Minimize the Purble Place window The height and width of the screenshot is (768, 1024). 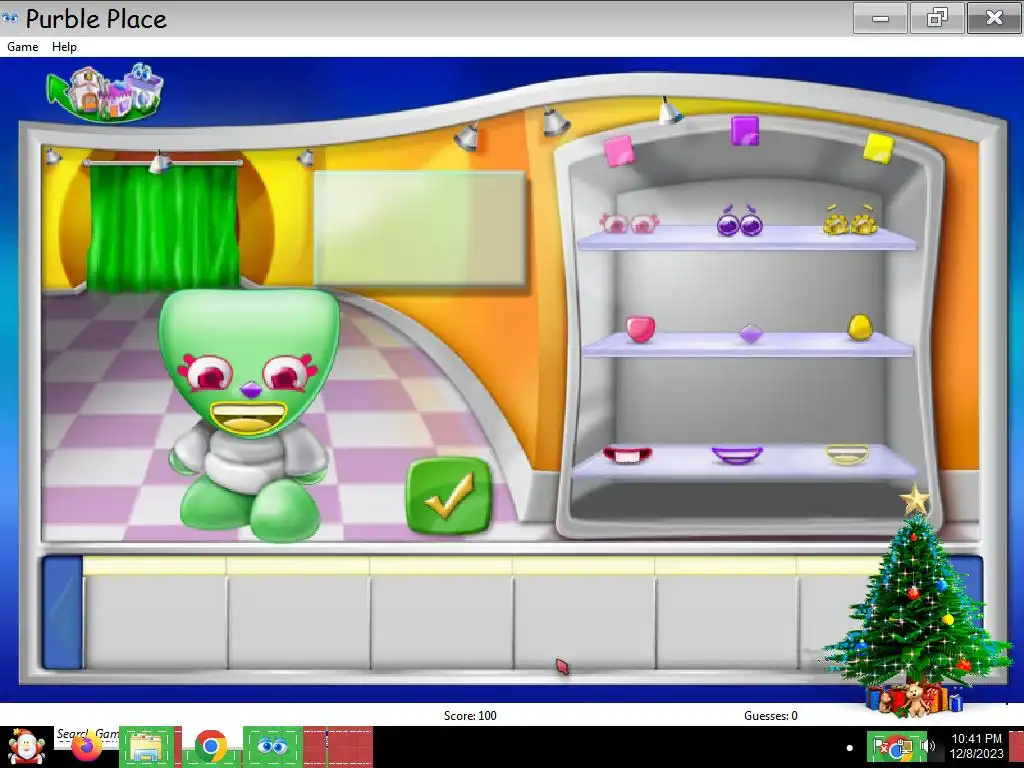(x=880, y=18)
